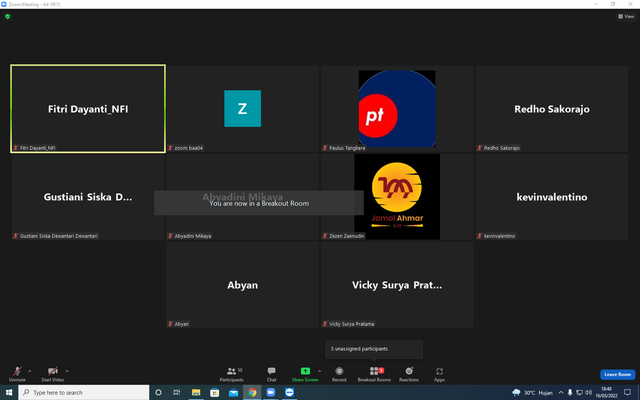The width and height of the screenshot is (640, 400).
Task: Open the Zoom app taskbar icon
Action: pyautogui.click(x=271, y=392)
